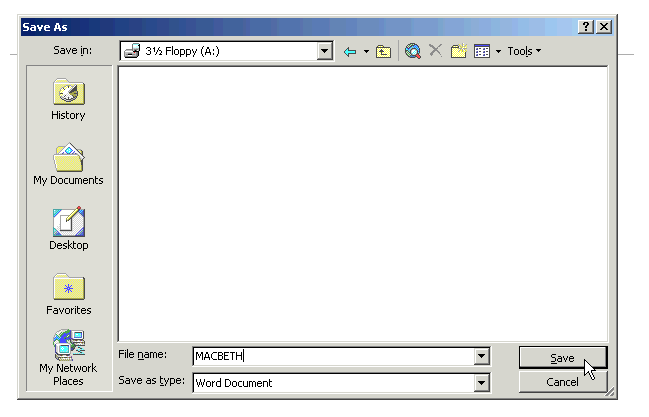Click the Save button
The image size is (649, 417).
pos(562,358)
